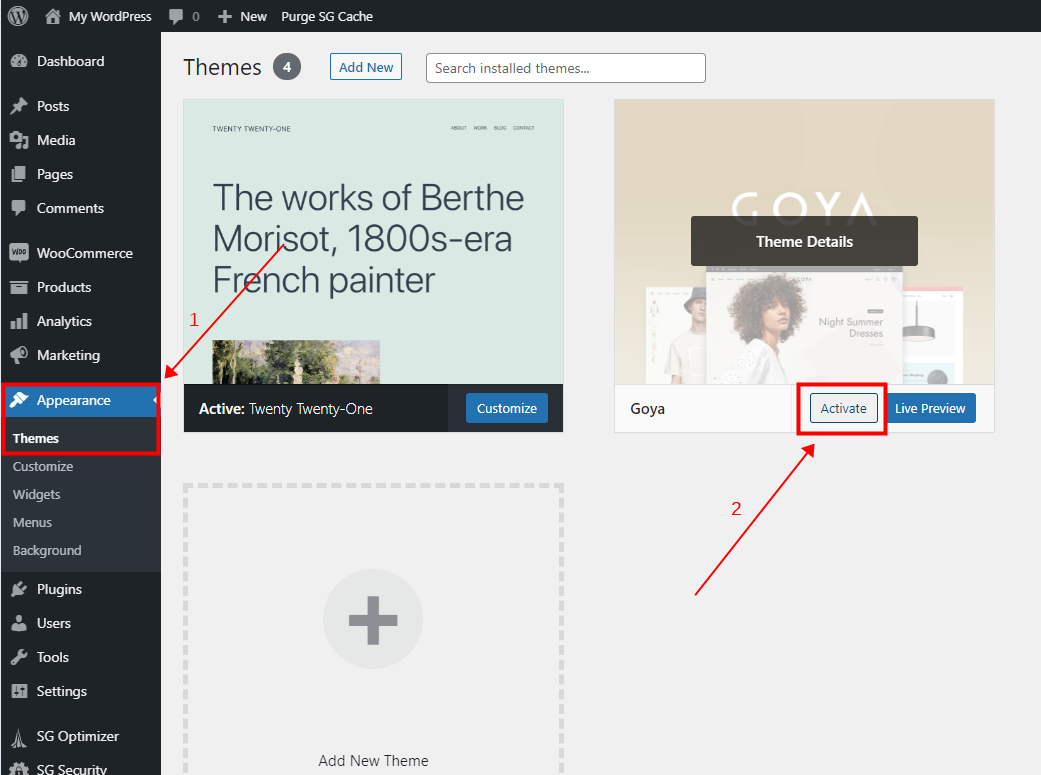The height and width of the screenshot is (775, 1041).
Task: Open the Pages menu label
Action: (54, 174)
